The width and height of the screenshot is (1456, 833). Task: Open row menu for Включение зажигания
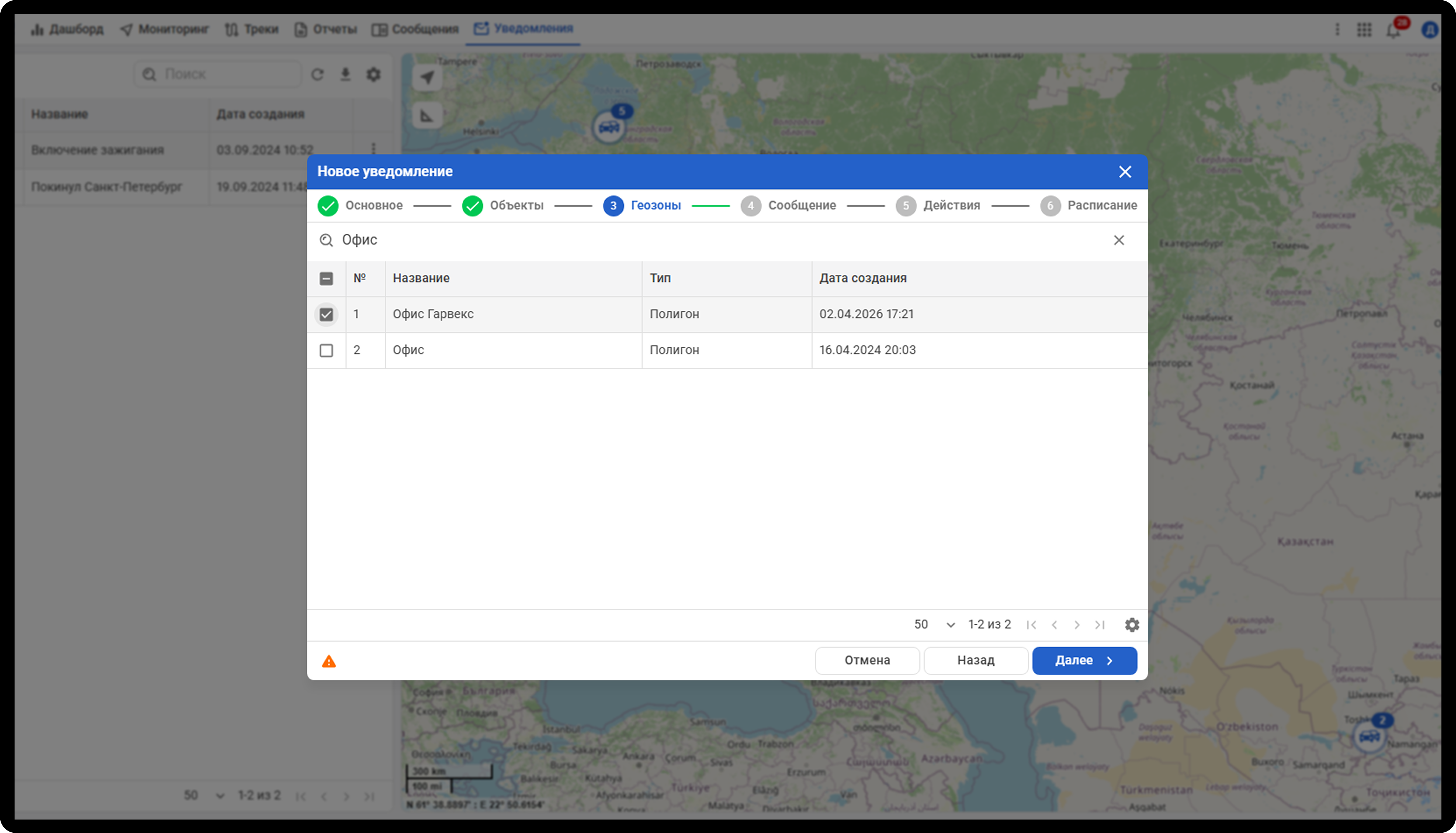(373, 149)
